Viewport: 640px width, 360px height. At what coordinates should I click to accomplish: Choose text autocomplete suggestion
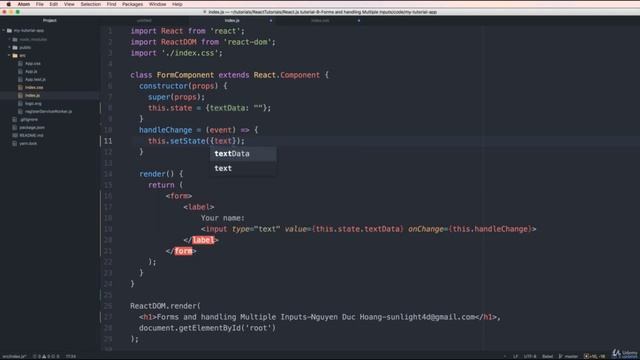[x=243, y=168]
